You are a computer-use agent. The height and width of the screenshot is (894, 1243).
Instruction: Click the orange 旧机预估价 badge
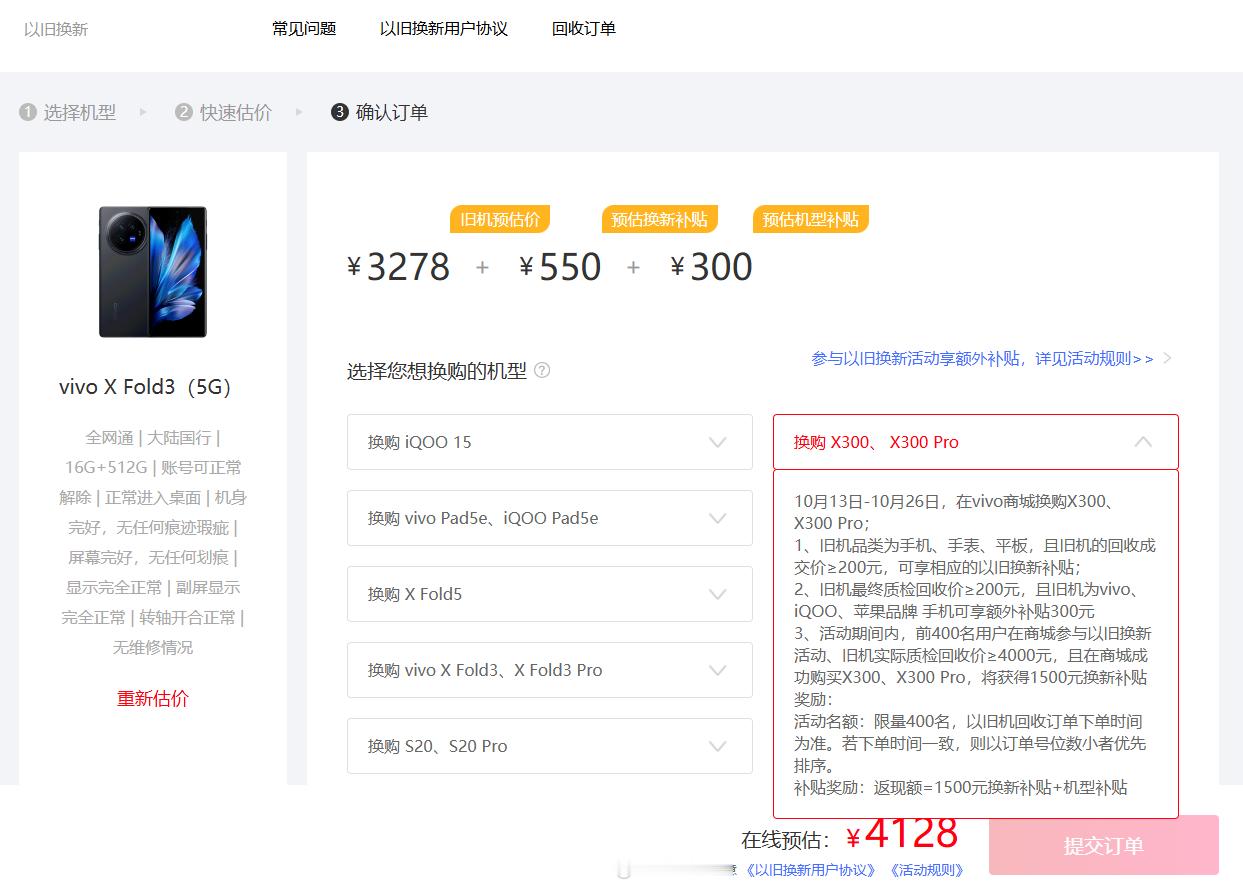click(499, 219)
